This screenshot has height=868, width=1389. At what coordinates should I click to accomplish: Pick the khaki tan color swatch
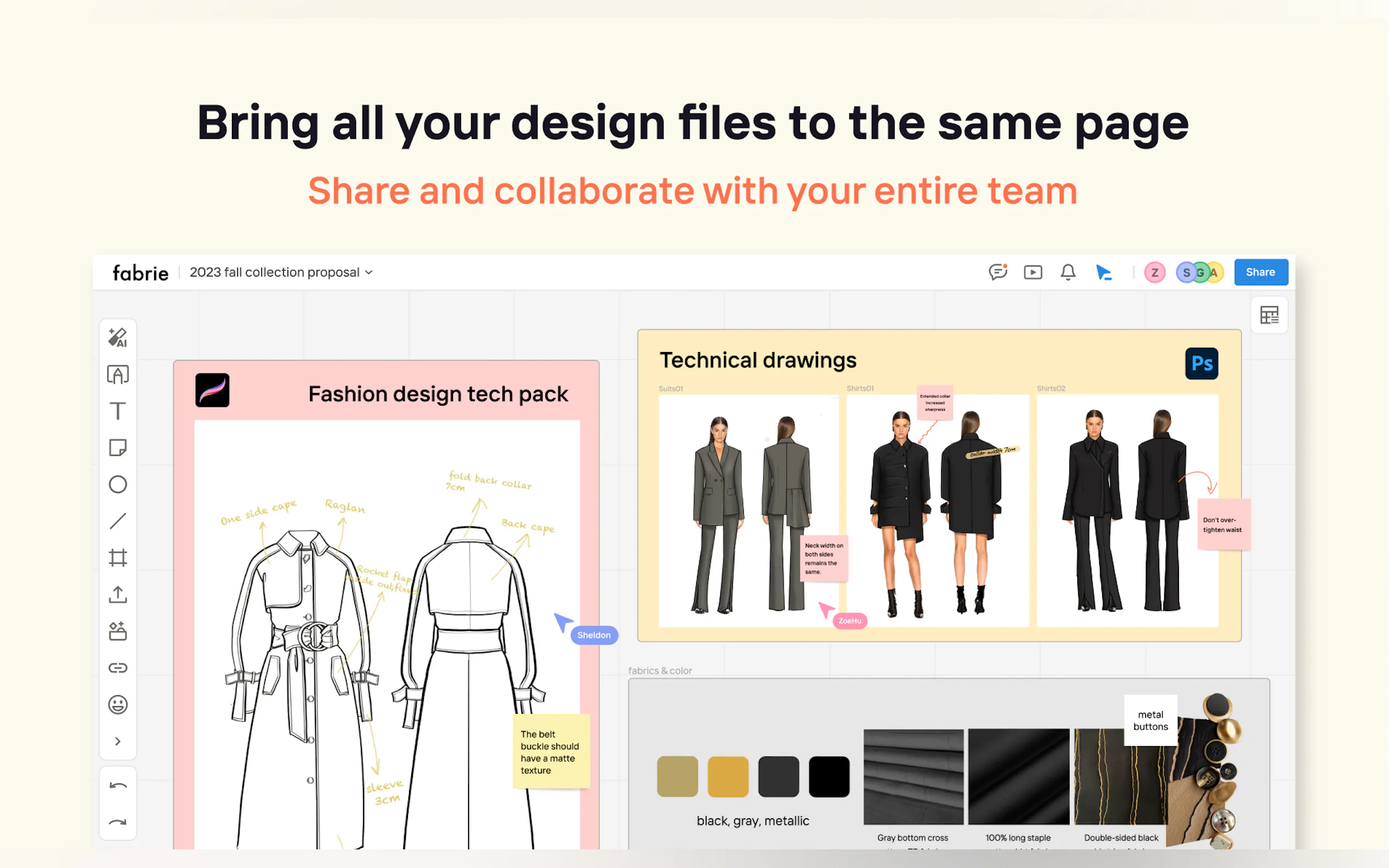coord(678,777)
